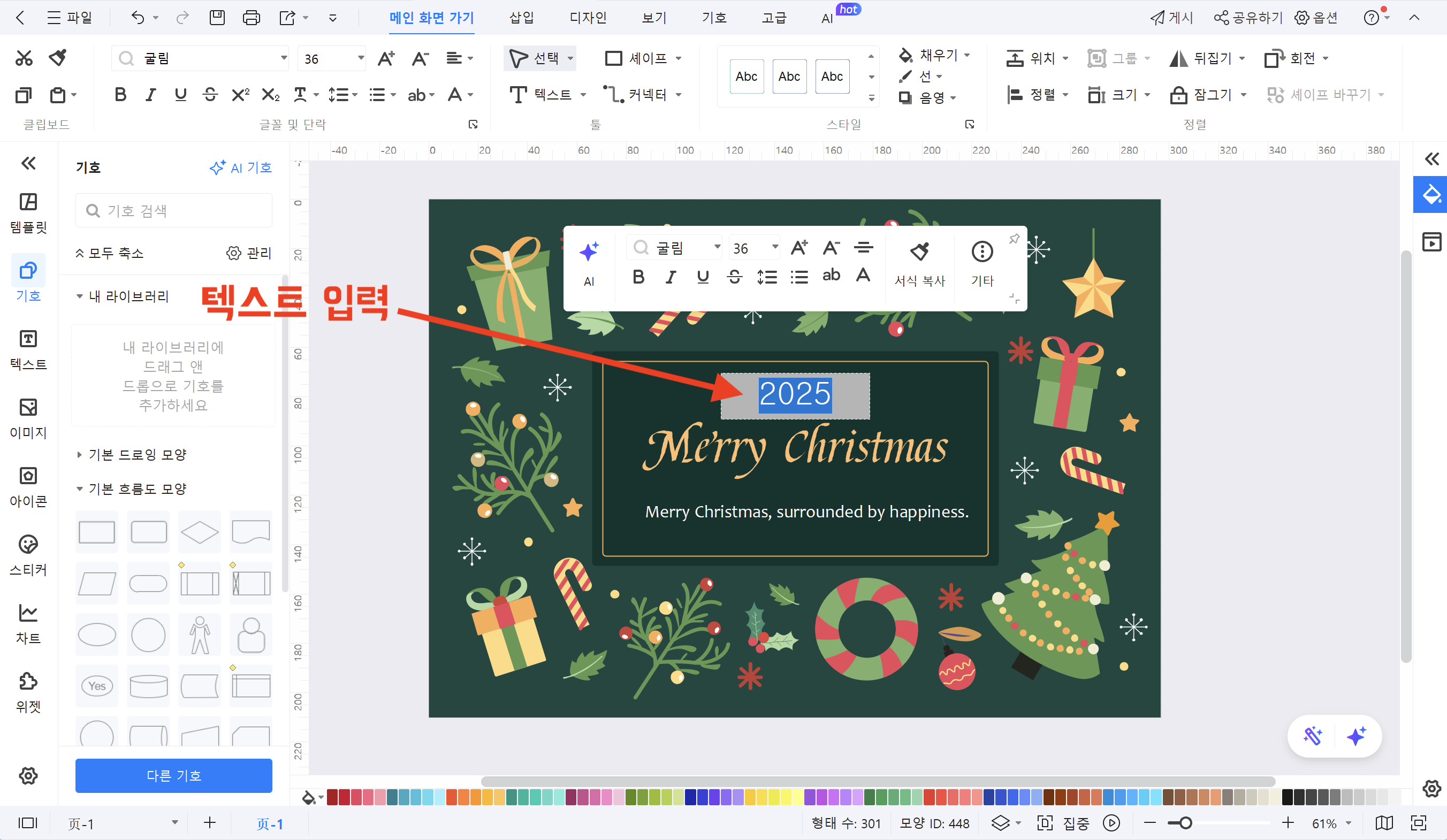Toggle italic in the floating text toolbar
This screenshot has width=1447, height=840.
[670, 277]
